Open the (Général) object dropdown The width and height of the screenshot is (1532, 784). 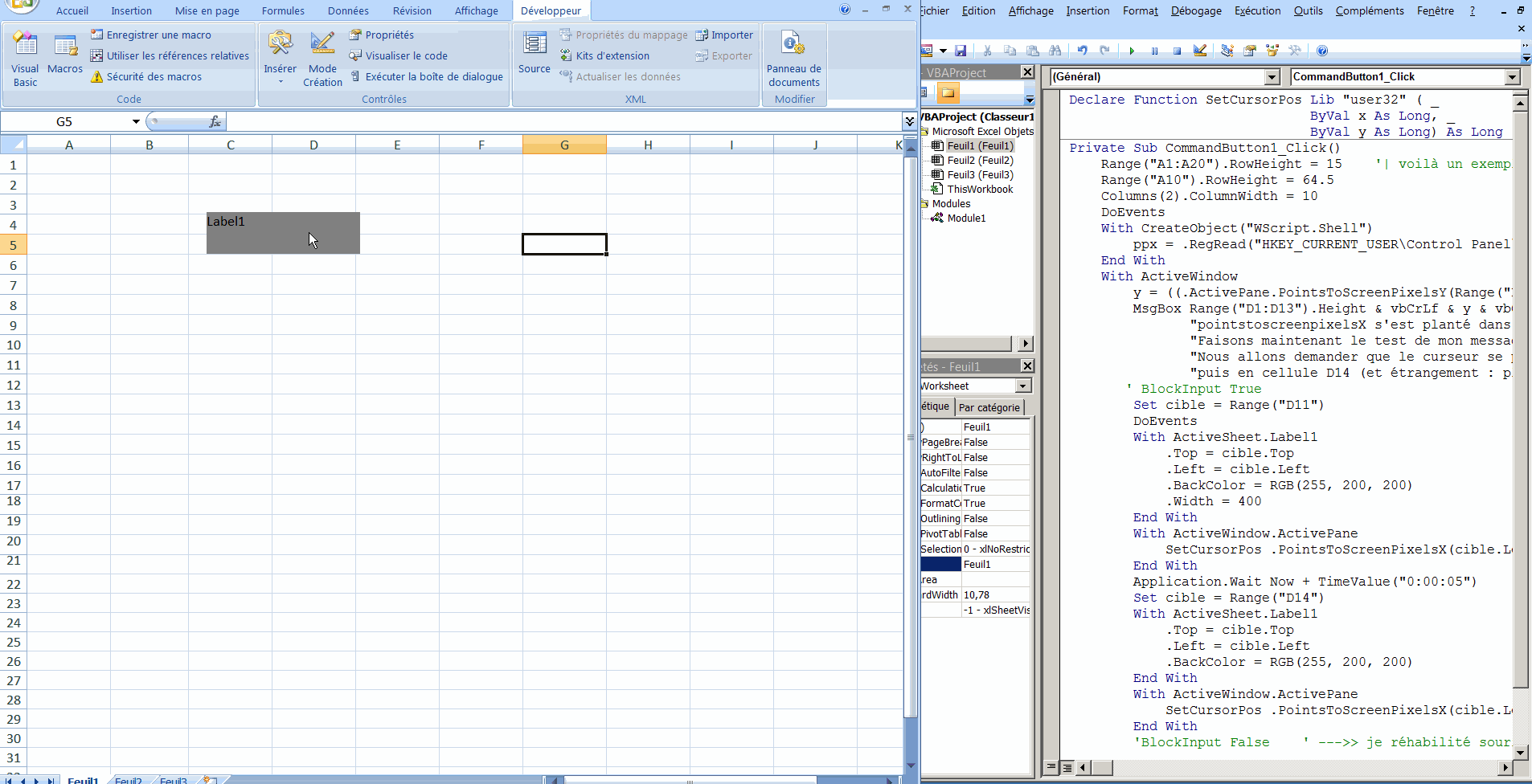1272,77
